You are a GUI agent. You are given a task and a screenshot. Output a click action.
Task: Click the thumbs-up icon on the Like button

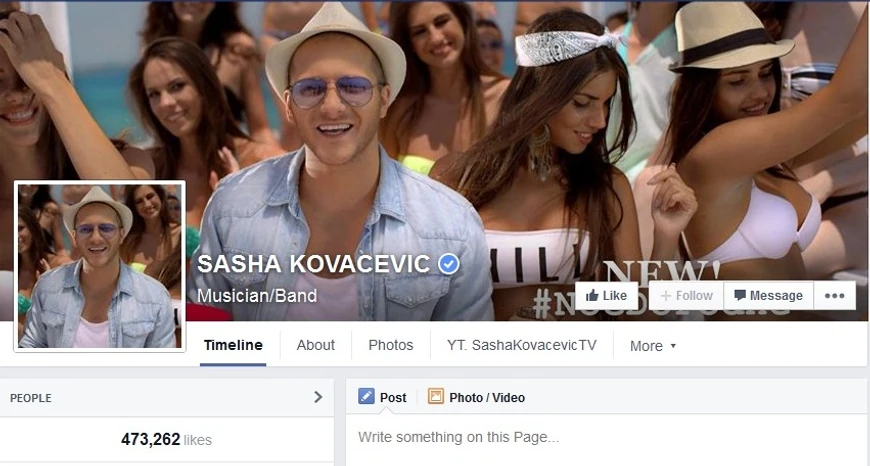click(x=592, y=295)
